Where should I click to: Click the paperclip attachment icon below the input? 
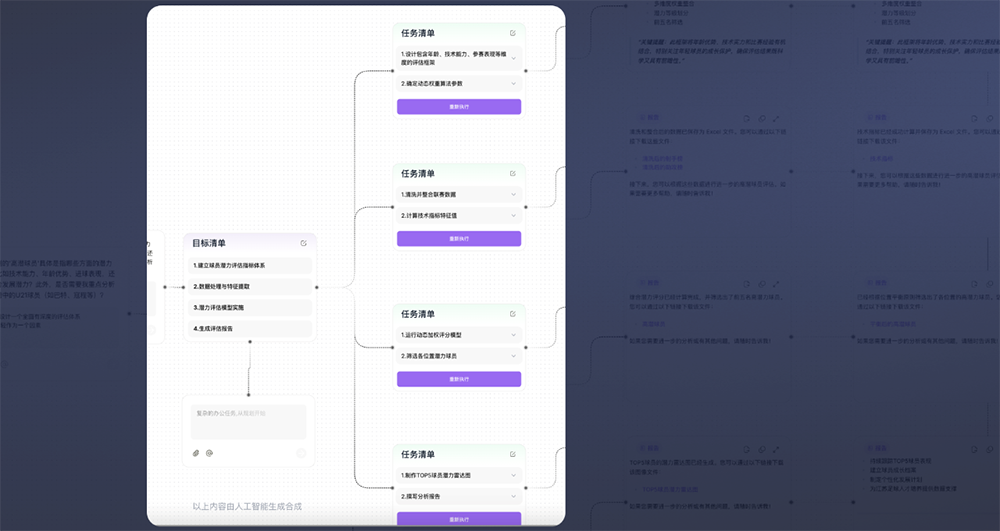click(x=196, y=453)
